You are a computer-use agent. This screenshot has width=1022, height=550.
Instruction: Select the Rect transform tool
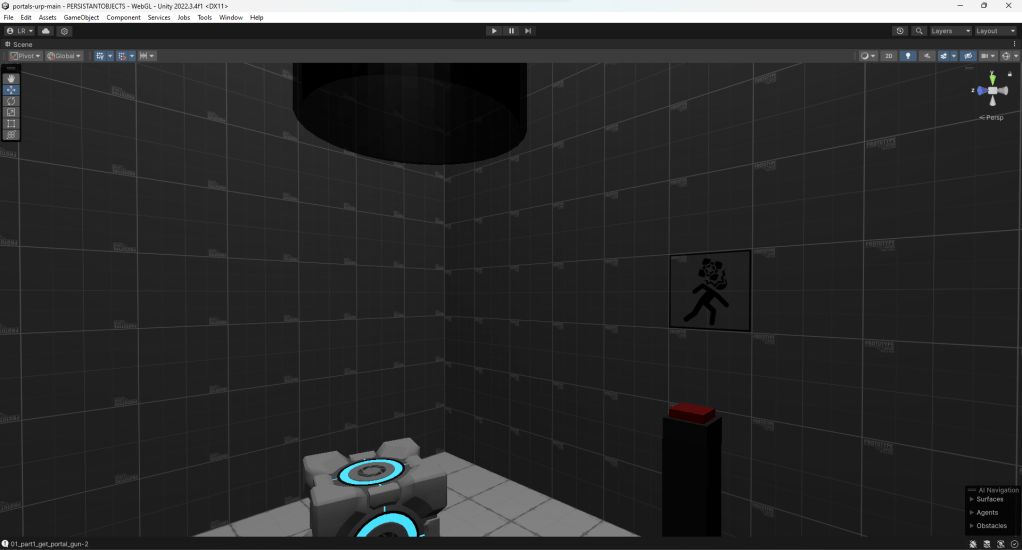(12, 123)
